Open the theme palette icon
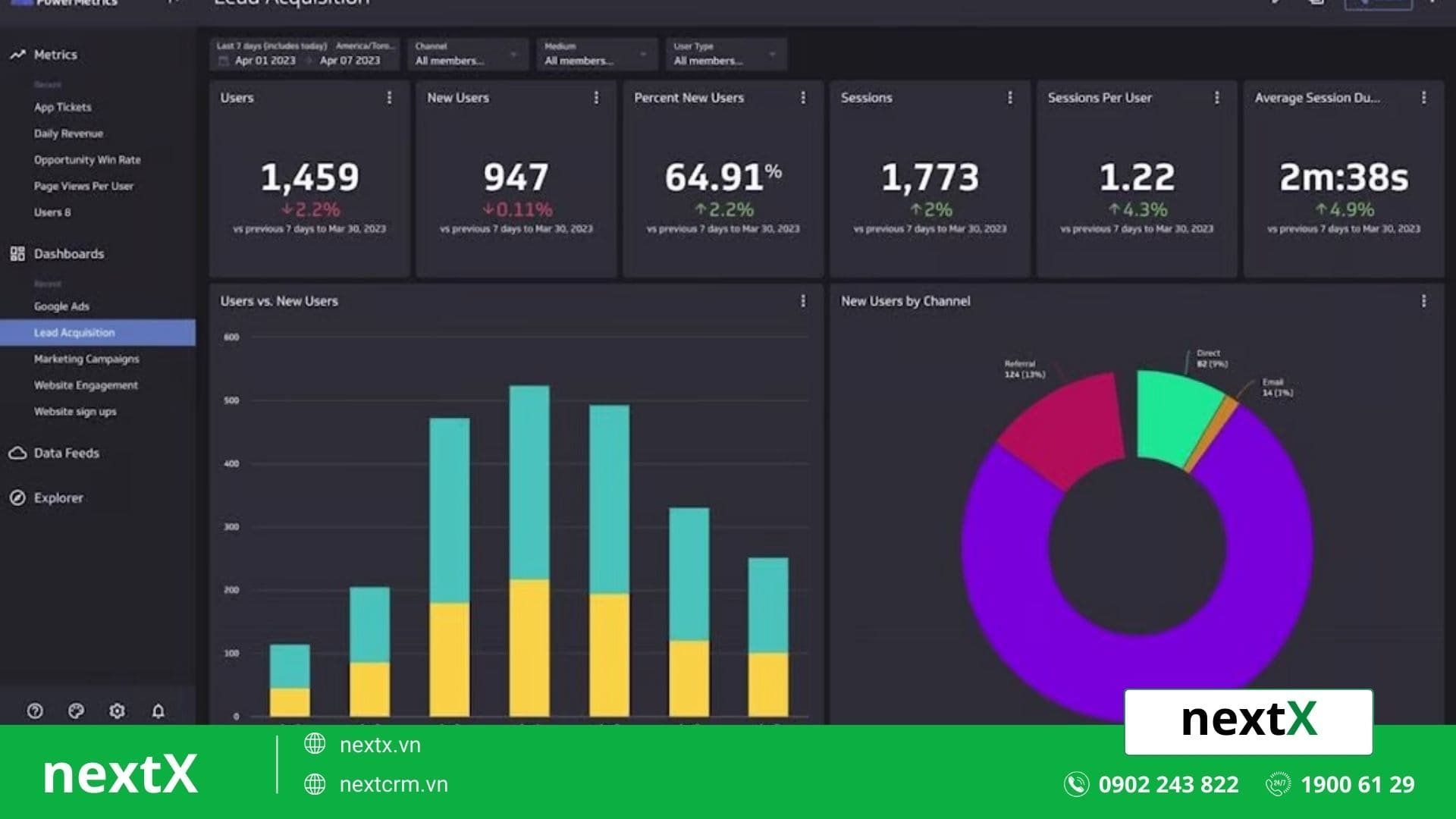This screenshot has height=819, width=1456. click(x=77, y=711)
